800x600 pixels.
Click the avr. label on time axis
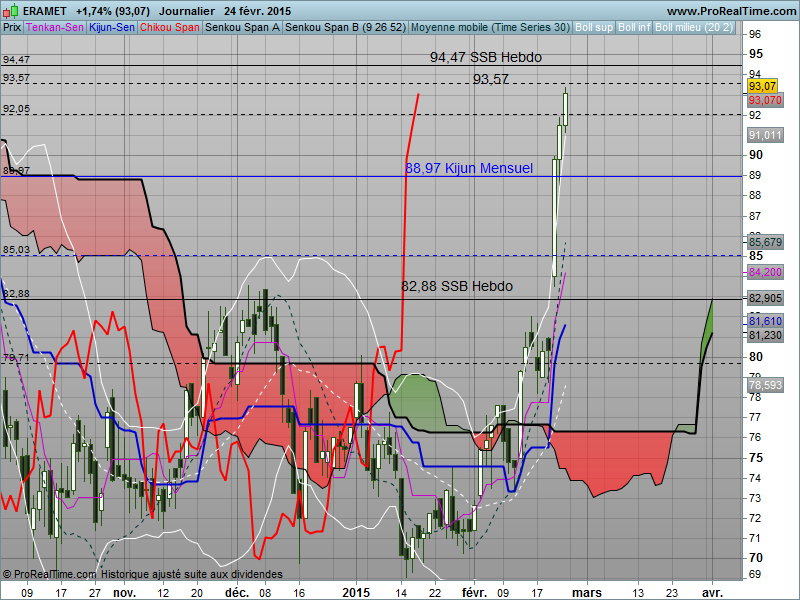click(712, 593)
